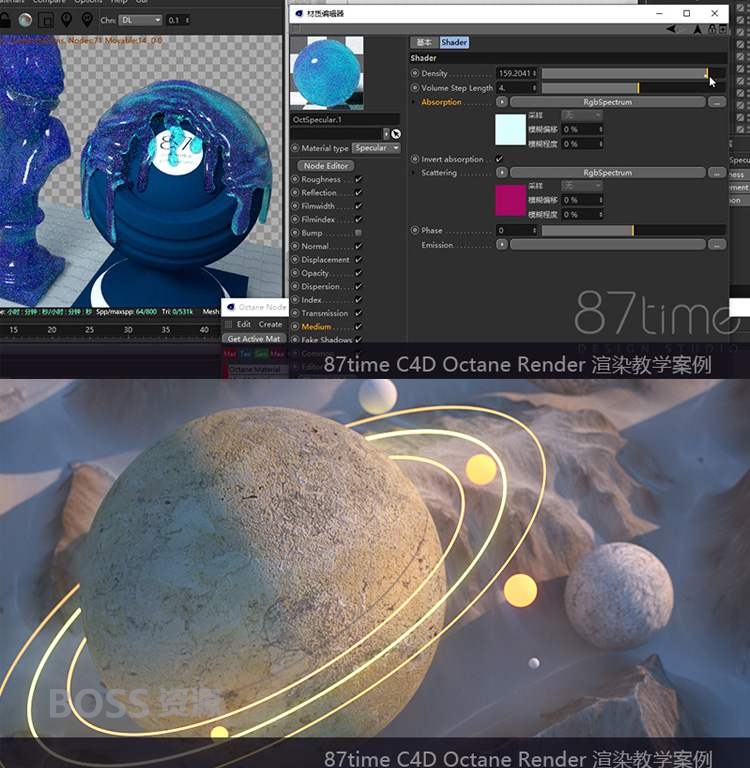Open the Scattering sampling dropdown
The image size is (750, 768).
(x=582, y=186)
